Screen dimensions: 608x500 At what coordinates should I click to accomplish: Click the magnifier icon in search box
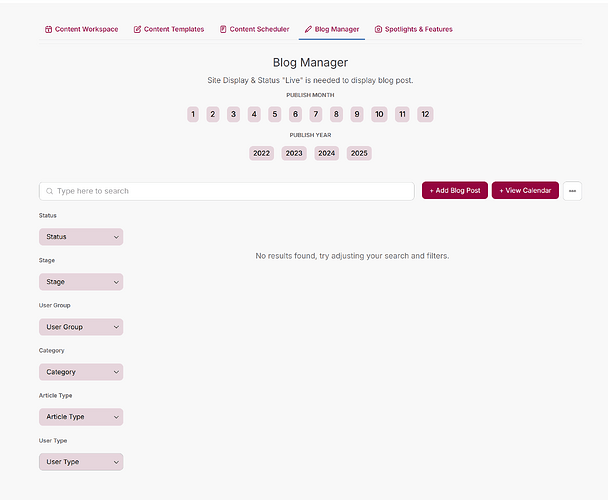point(49,191)
